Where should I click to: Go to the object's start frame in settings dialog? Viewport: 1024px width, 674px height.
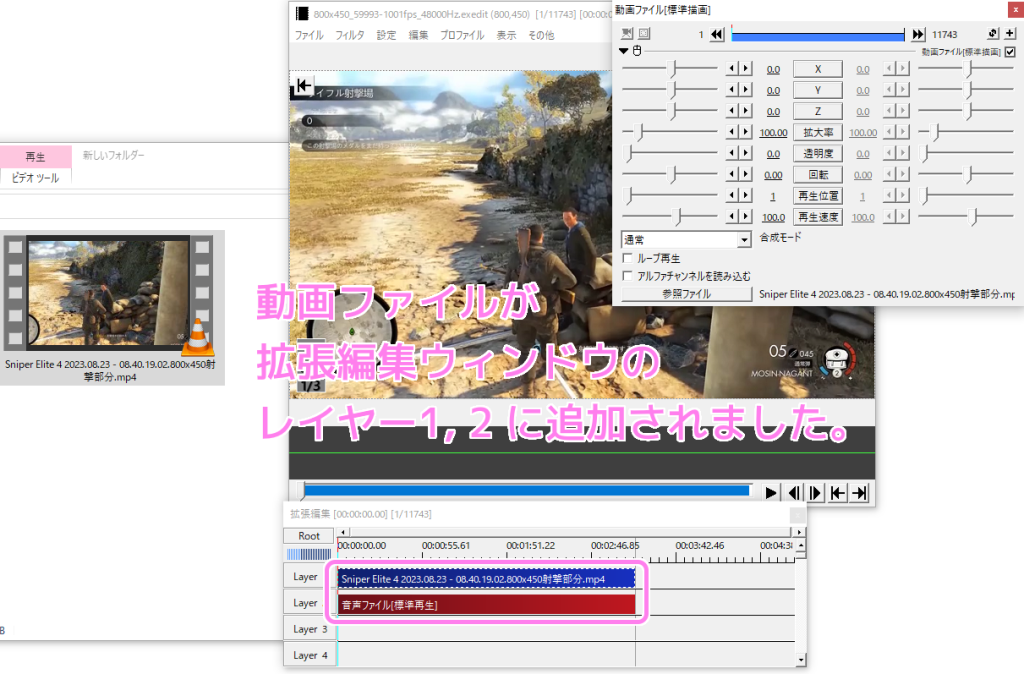point(717,35)
